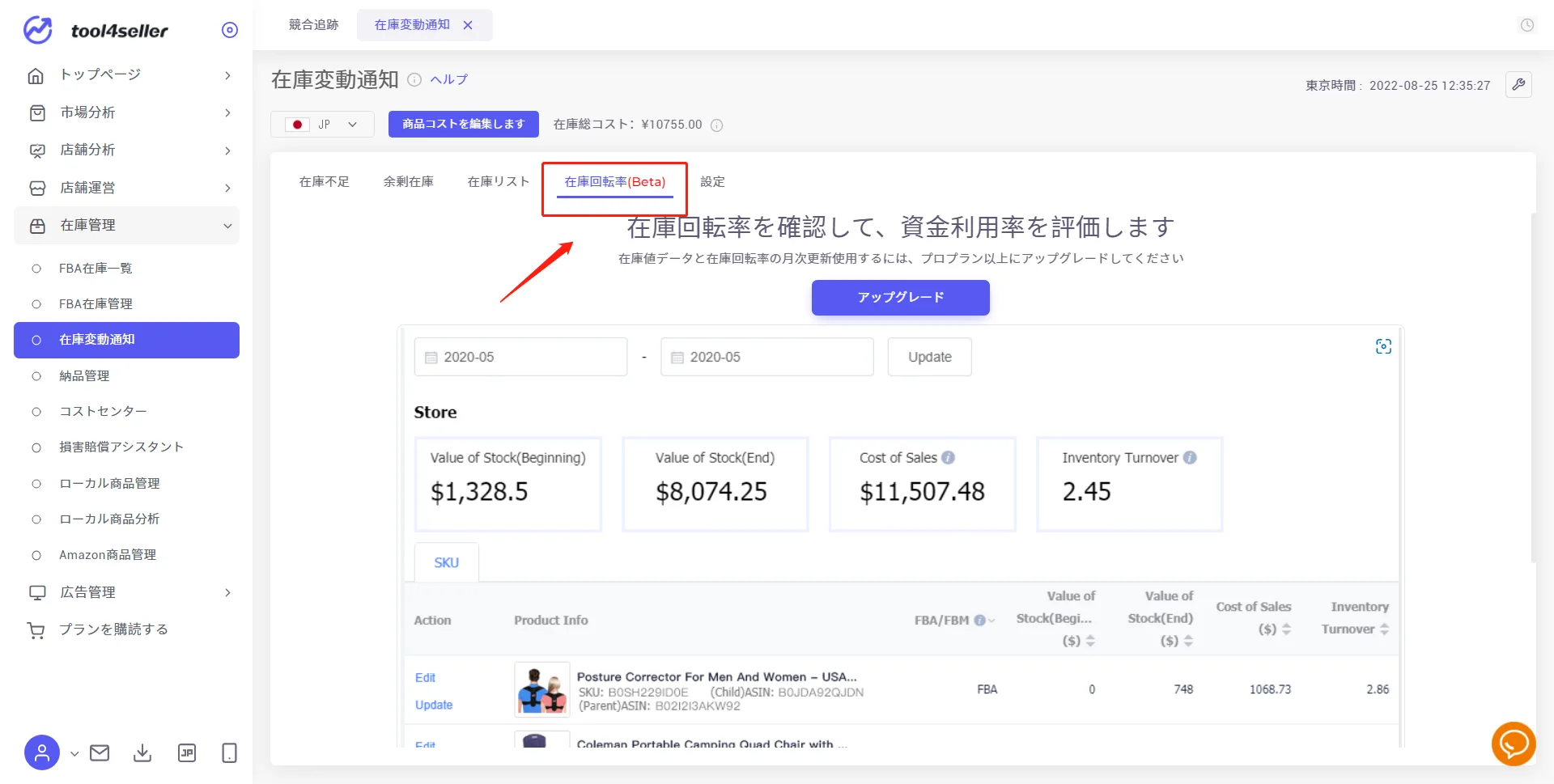
Task: Click the fullscreen focus icon above Store panel
Action: click(x=1383, y=346)
